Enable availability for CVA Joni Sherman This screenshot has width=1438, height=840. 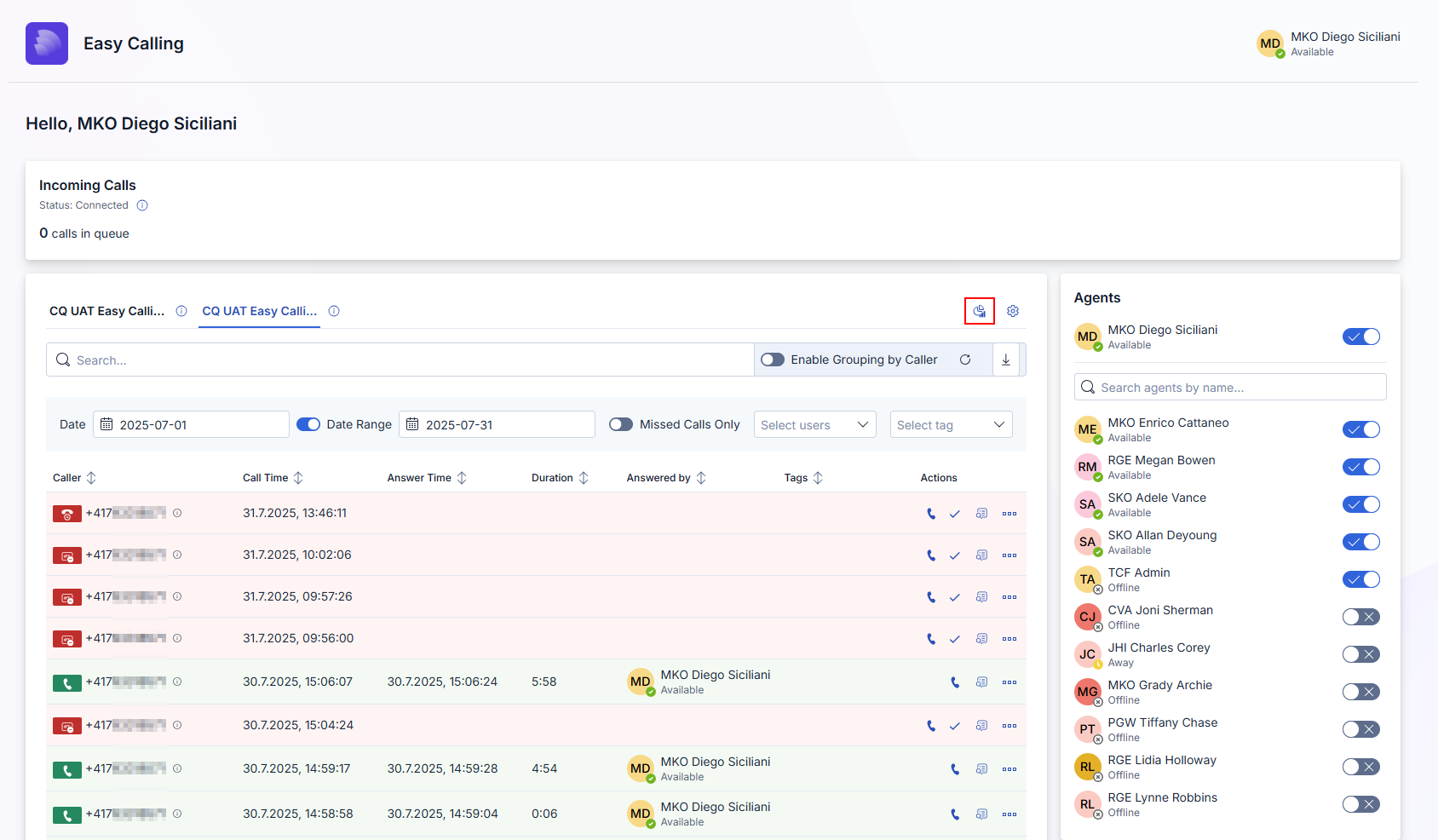pos(1360,617)
